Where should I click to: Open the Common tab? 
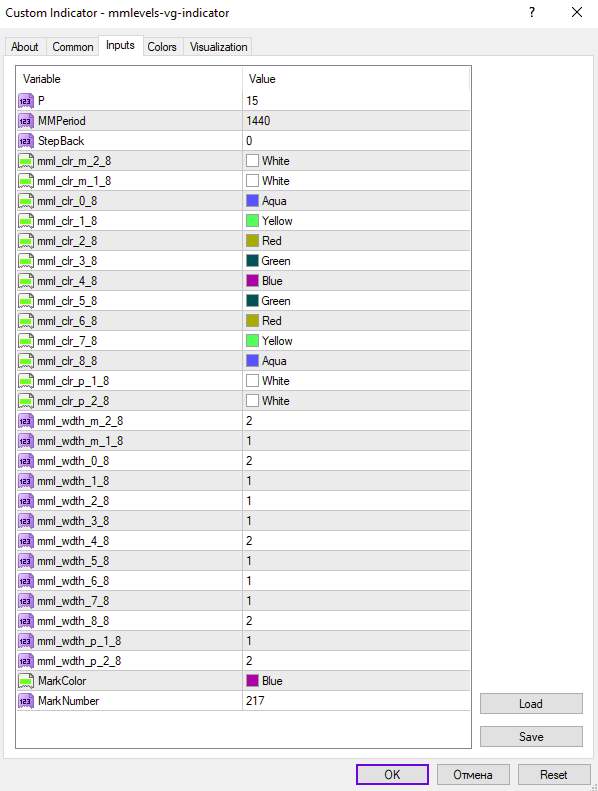pos(73,47)
